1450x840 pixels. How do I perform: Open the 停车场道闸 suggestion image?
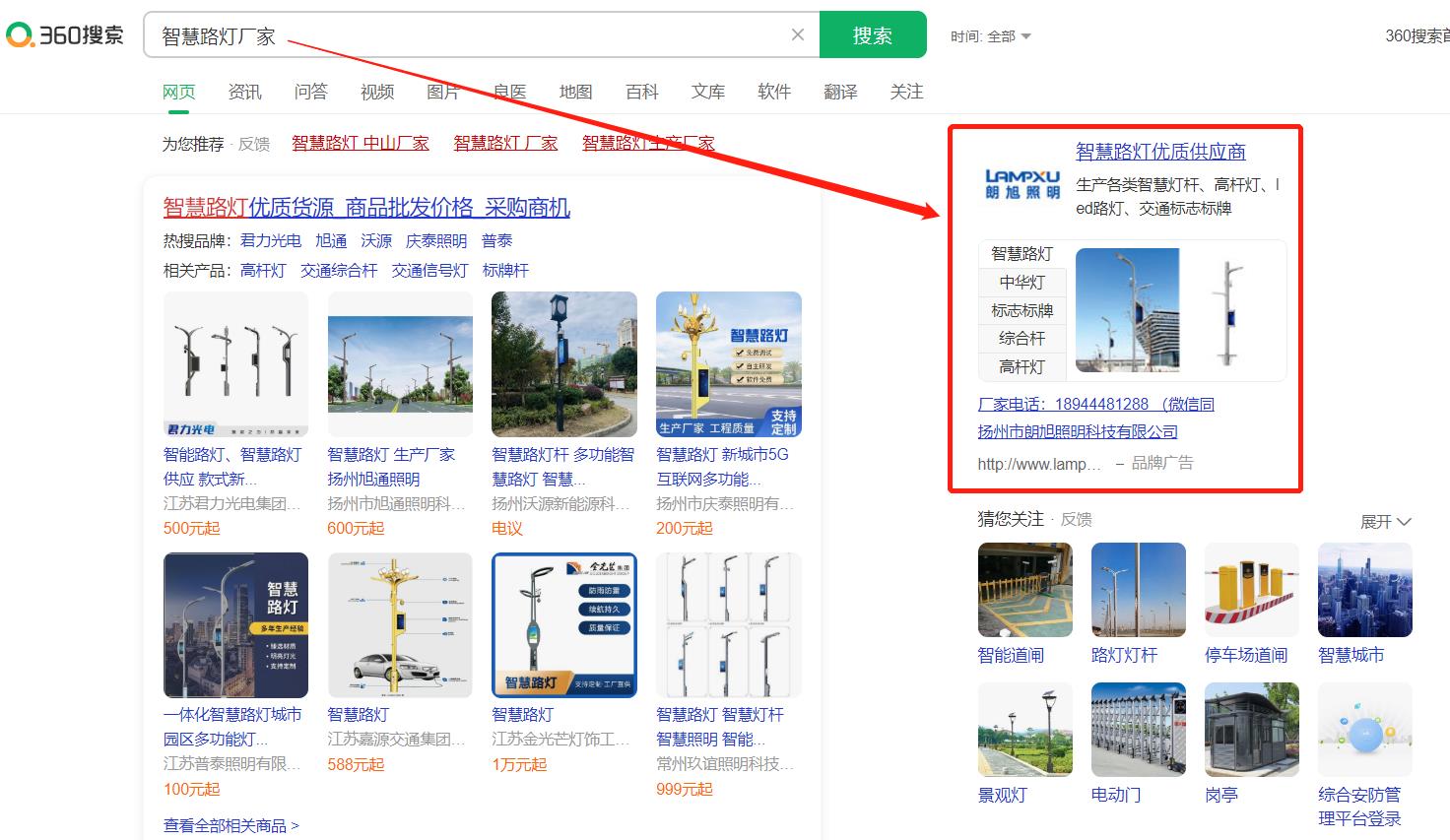[1252, 590]
